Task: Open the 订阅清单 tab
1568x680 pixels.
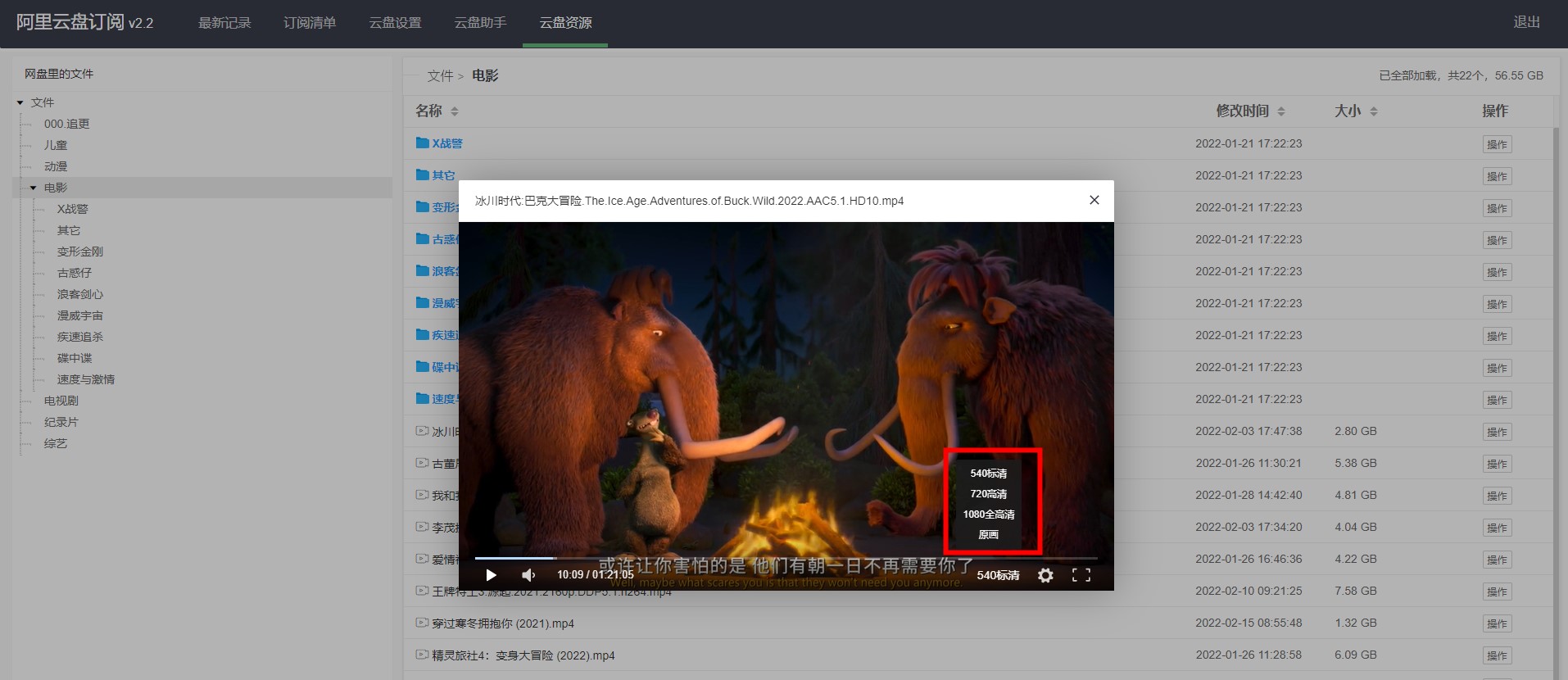Action: click(x=310, y=23)
